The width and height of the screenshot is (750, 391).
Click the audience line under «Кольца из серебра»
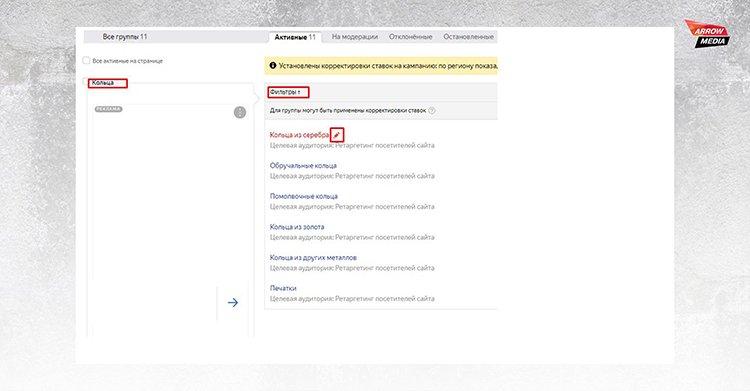click(352, 145)
